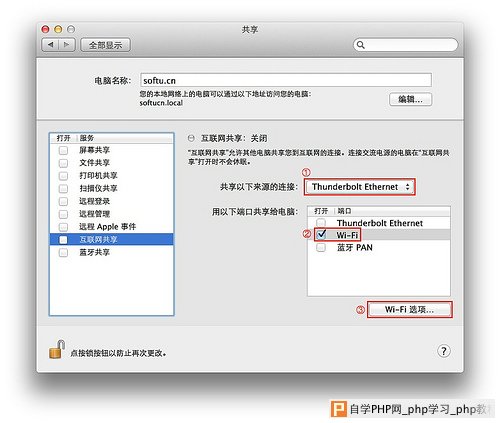Click the magnifying glass search icon

pyautogui.click(x=360, y=45)
